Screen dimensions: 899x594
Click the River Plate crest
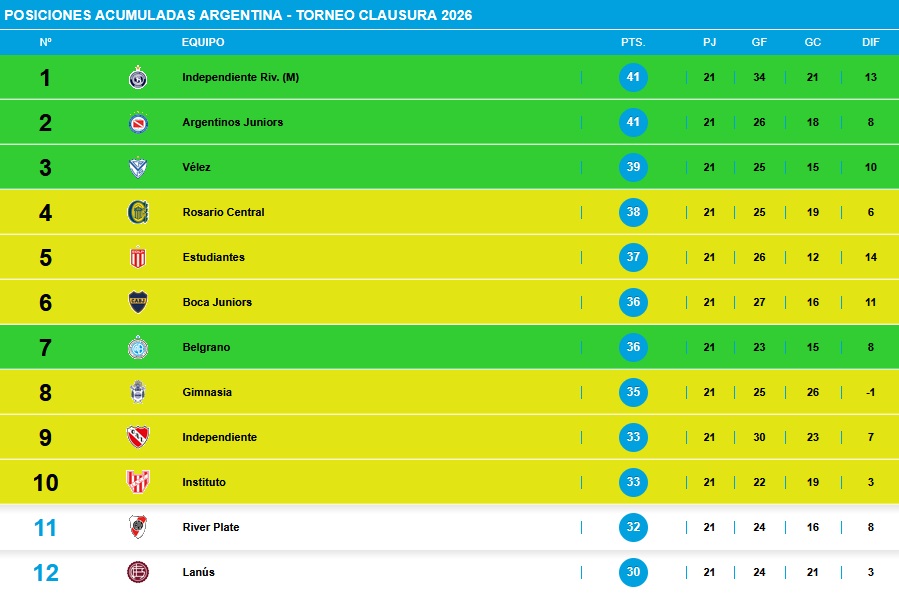(138, 527)
